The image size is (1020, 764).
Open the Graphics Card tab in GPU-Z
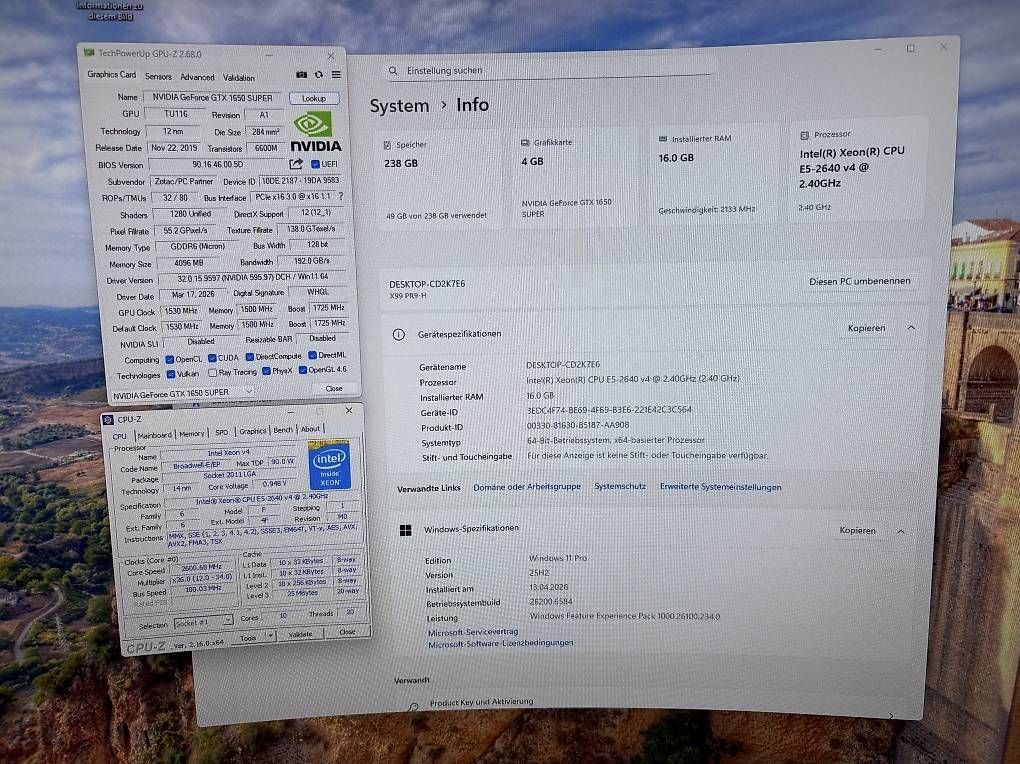click(112, 74)
